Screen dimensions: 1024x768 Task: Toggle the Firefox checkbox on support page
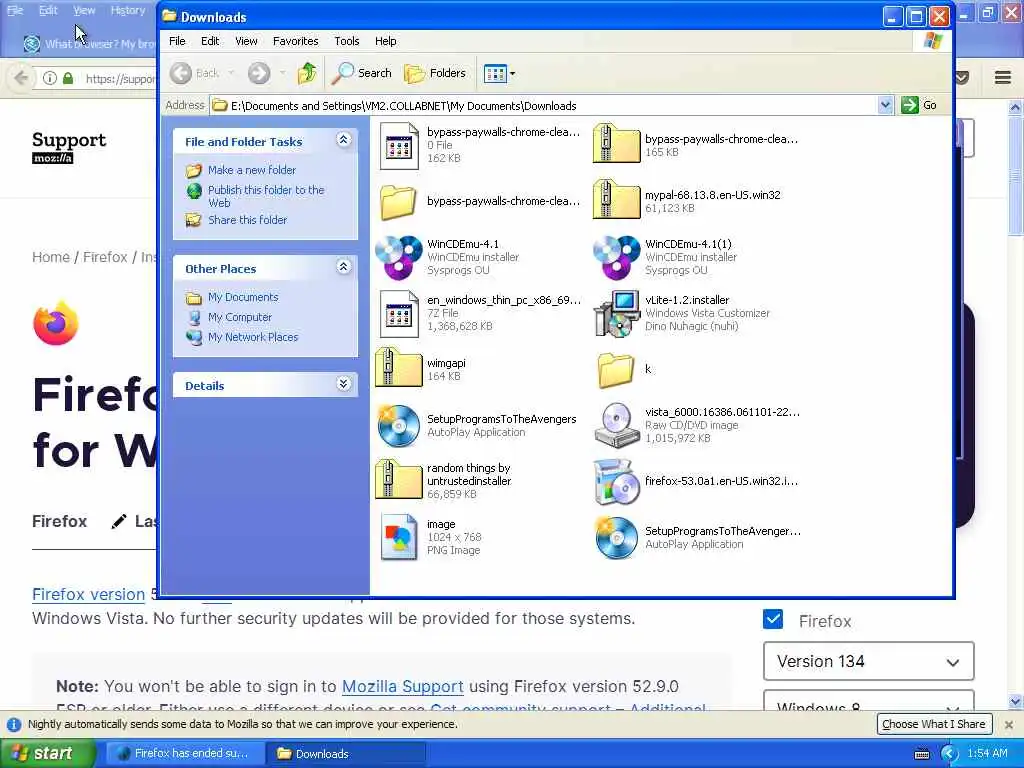(x=773, y=619)
